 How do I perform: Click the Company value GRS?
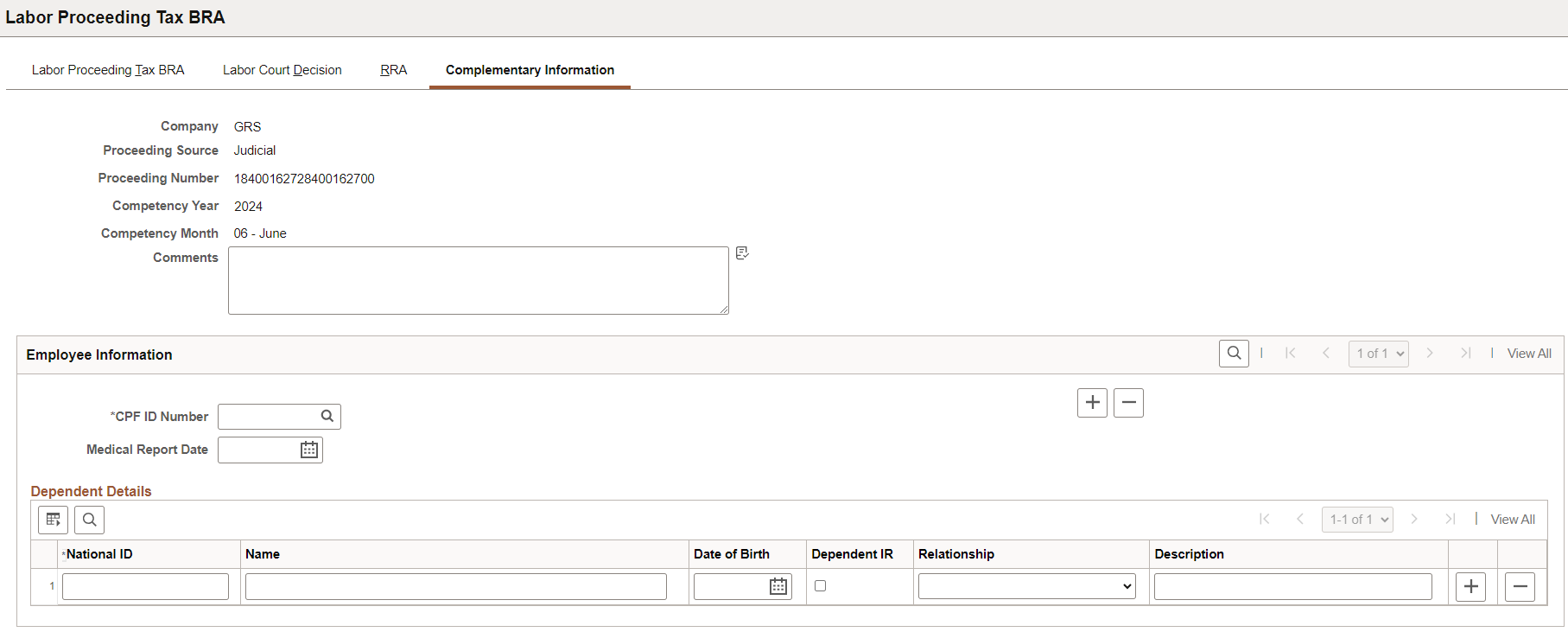click(247, 127)
